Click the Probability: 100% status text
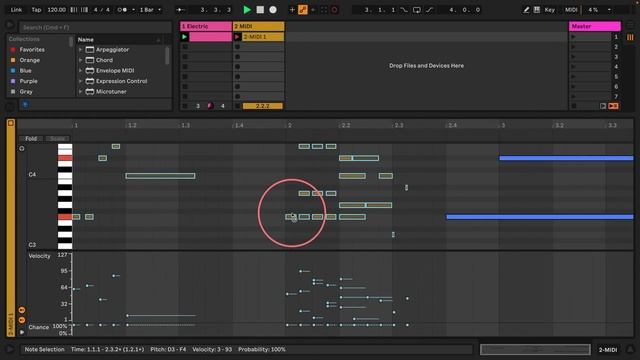 click(262, 349)
